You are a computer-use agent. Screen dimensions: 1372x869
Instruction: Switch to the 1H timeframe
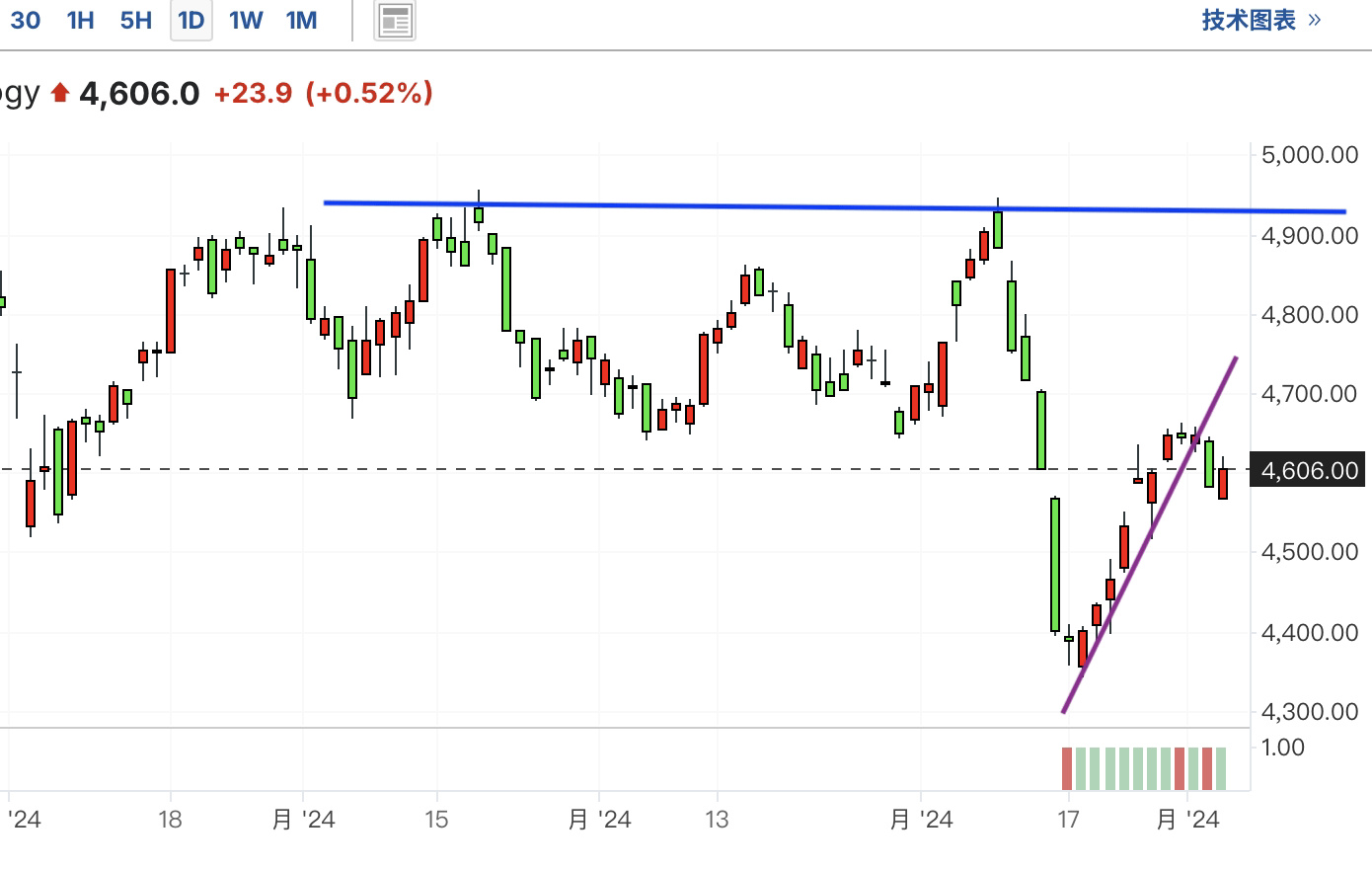click(80, 20)
